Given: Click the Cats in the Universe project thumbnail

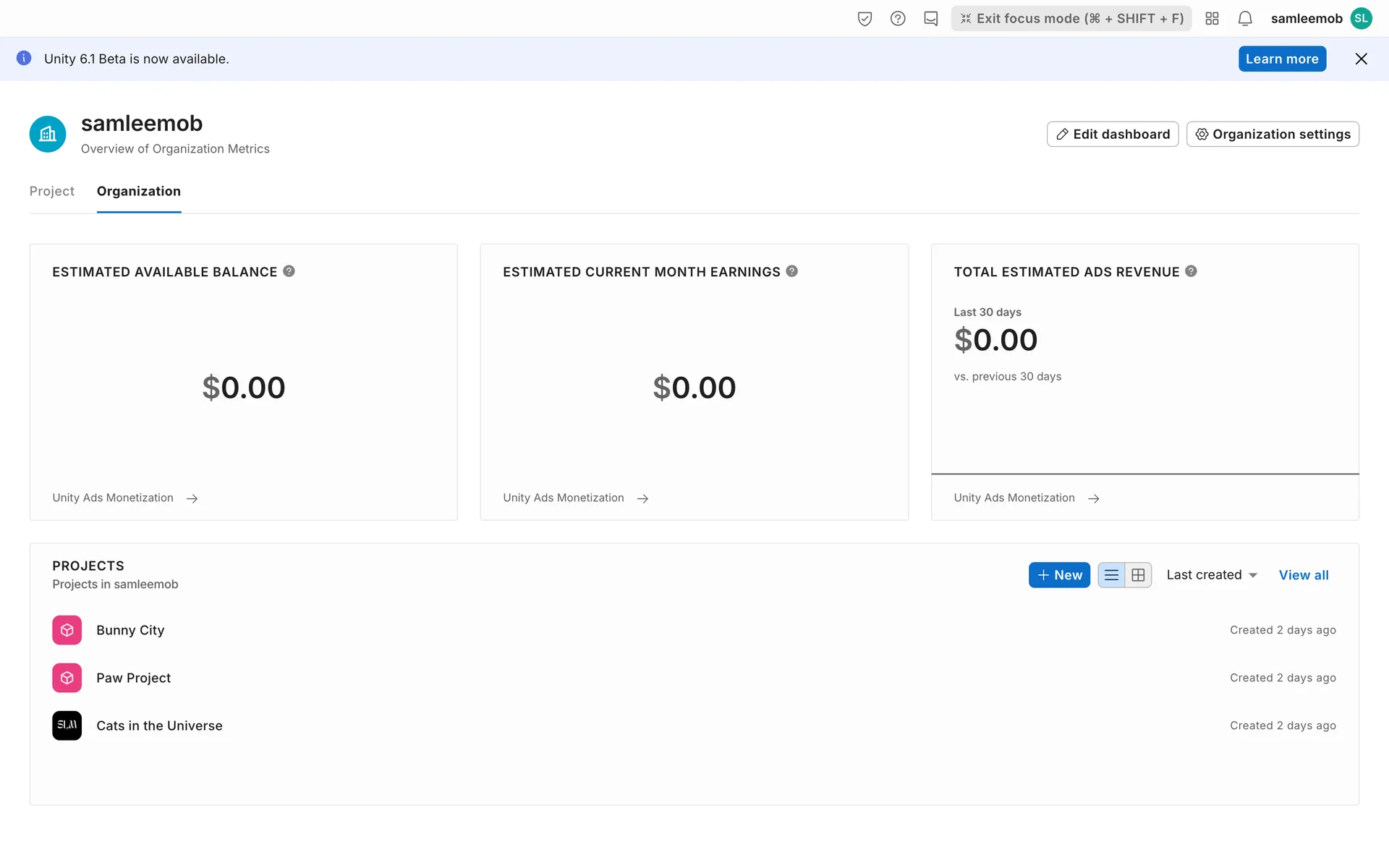Looking at the screenshot, I should pyautogui.click(x=67, y=726).
